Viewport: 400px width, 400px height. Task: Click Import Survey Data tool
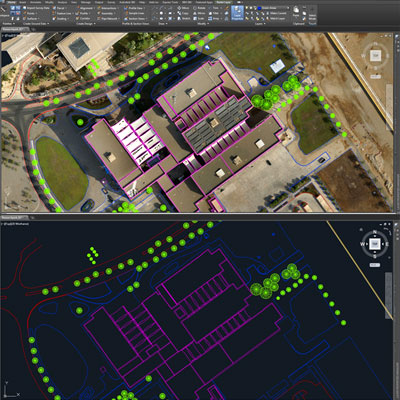pyautogui.click(x=35, y=8)
